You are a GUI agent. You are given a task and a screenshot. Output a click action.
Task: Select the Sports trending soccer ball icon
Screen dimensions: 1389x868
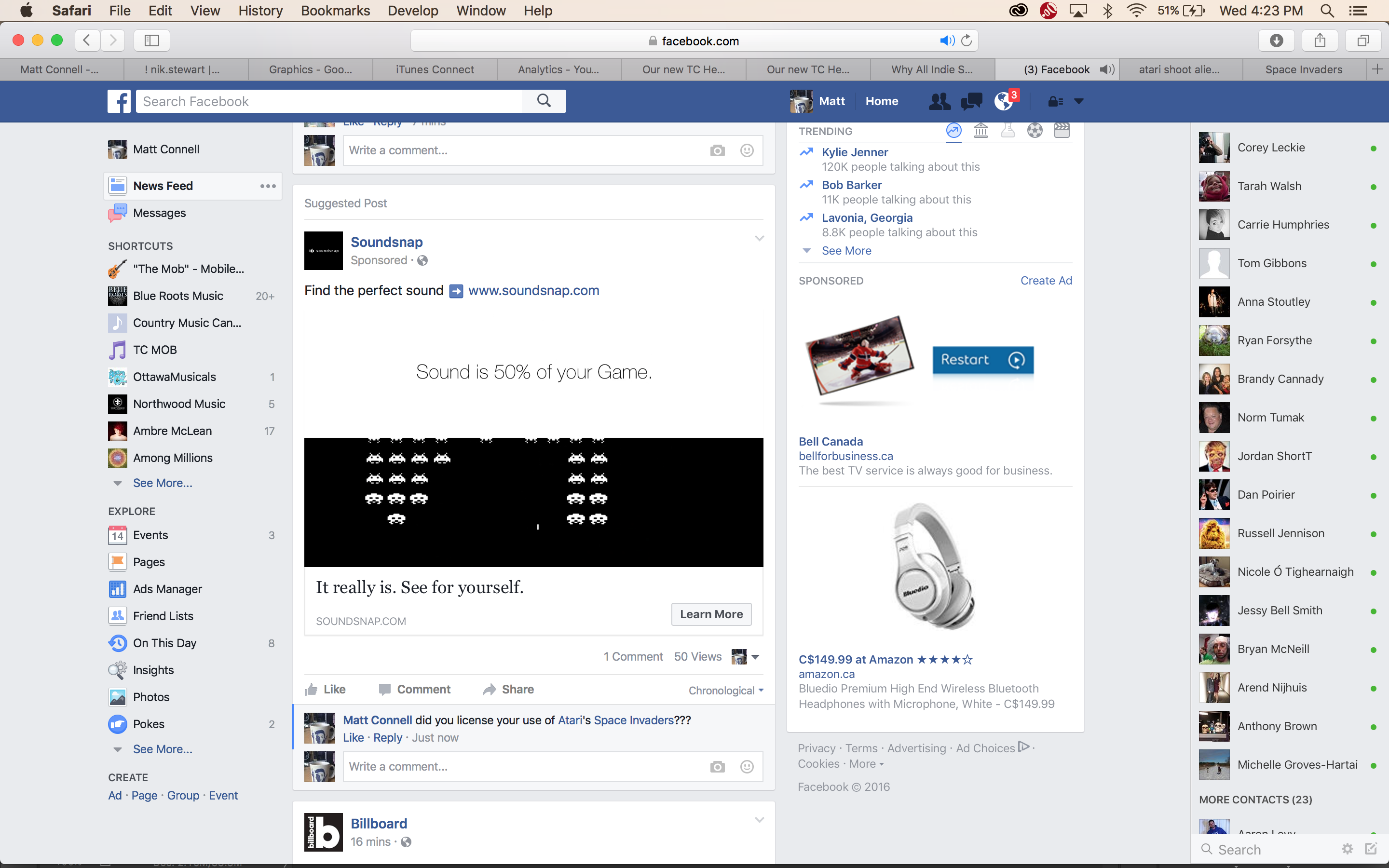coord(1035,131)
